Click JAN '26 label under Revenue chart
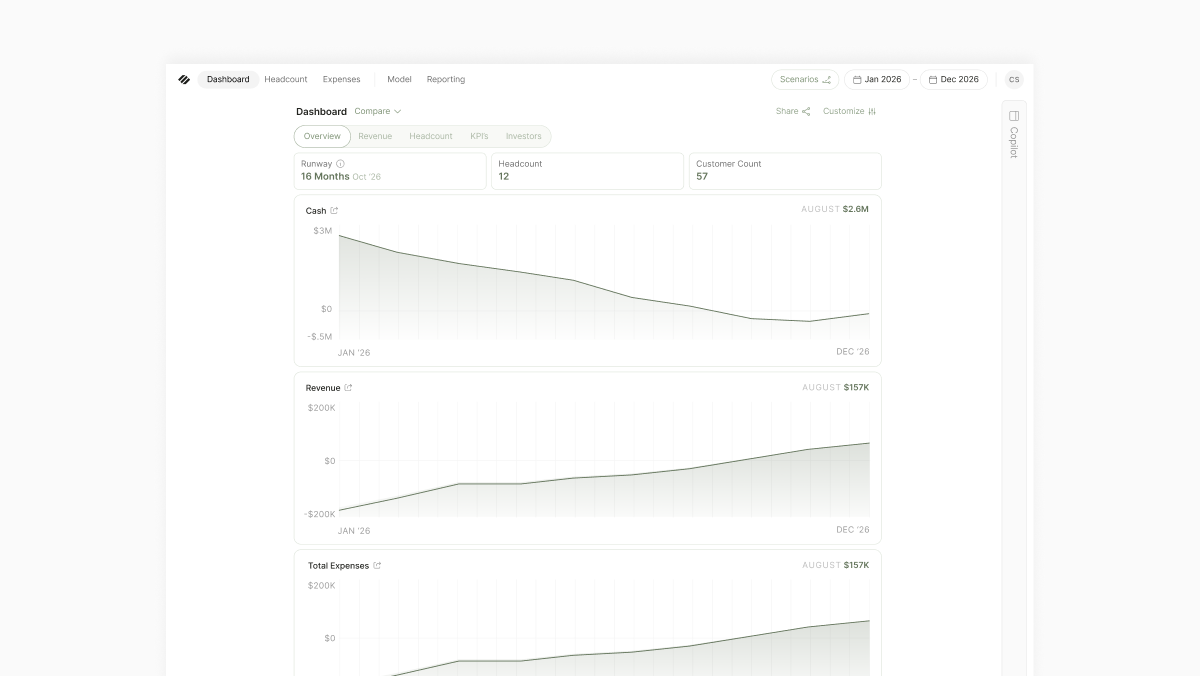1200x676 pixels. pyautogui.click(x=354, y=531)
